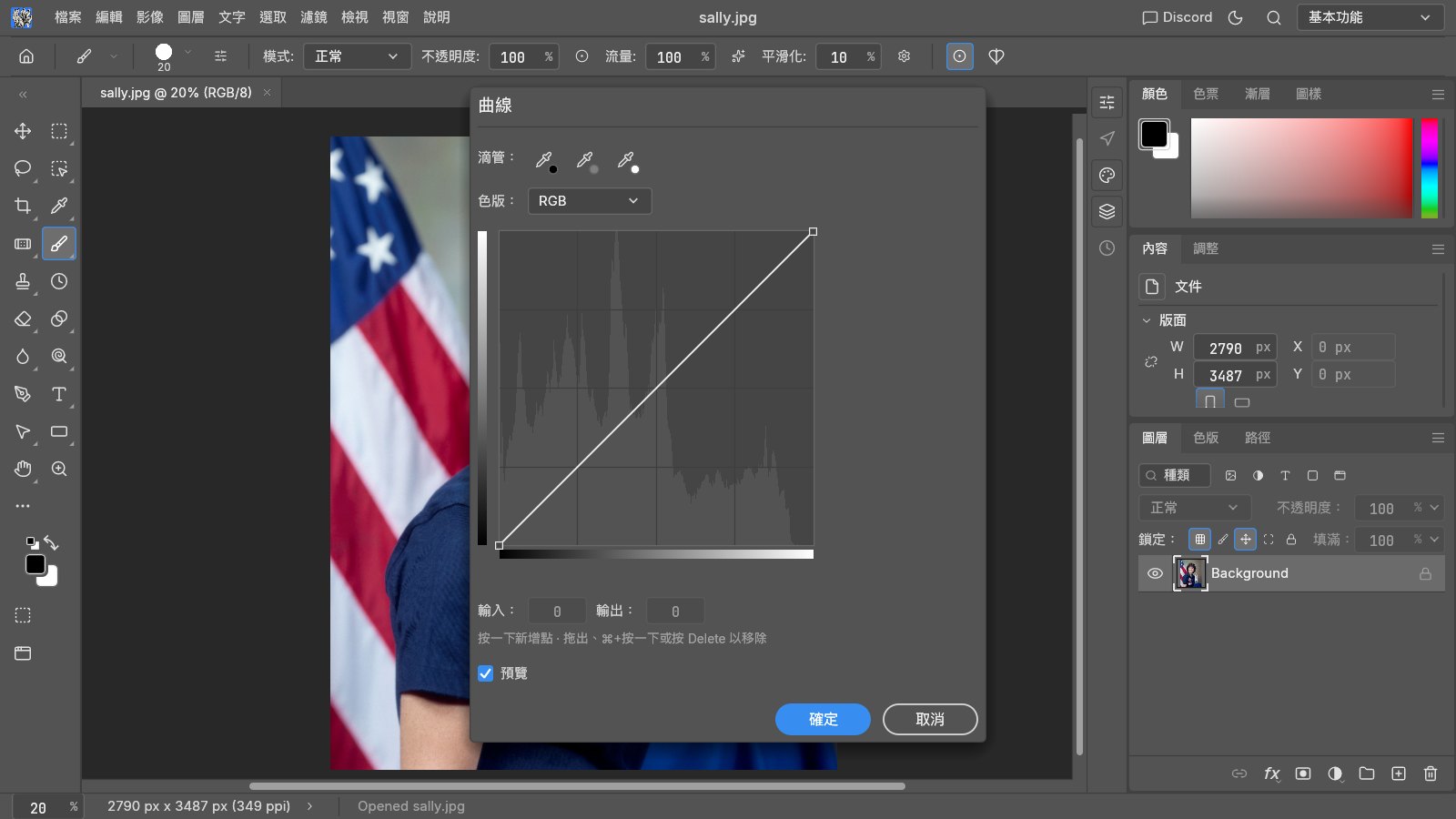The height and width of the screenshot is (819, 1456).
Task: Open the 影像 menu
Action: click(x=150, y=17)
